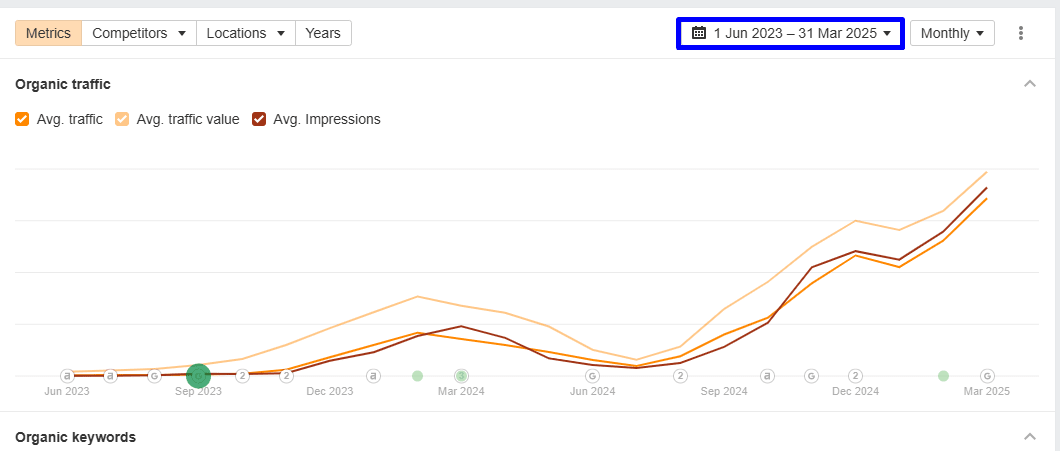Click the G marker above Mar 2025
The width and height of the screenshot is (1060, 451).
pyautogui.click(x=987, y=376)
